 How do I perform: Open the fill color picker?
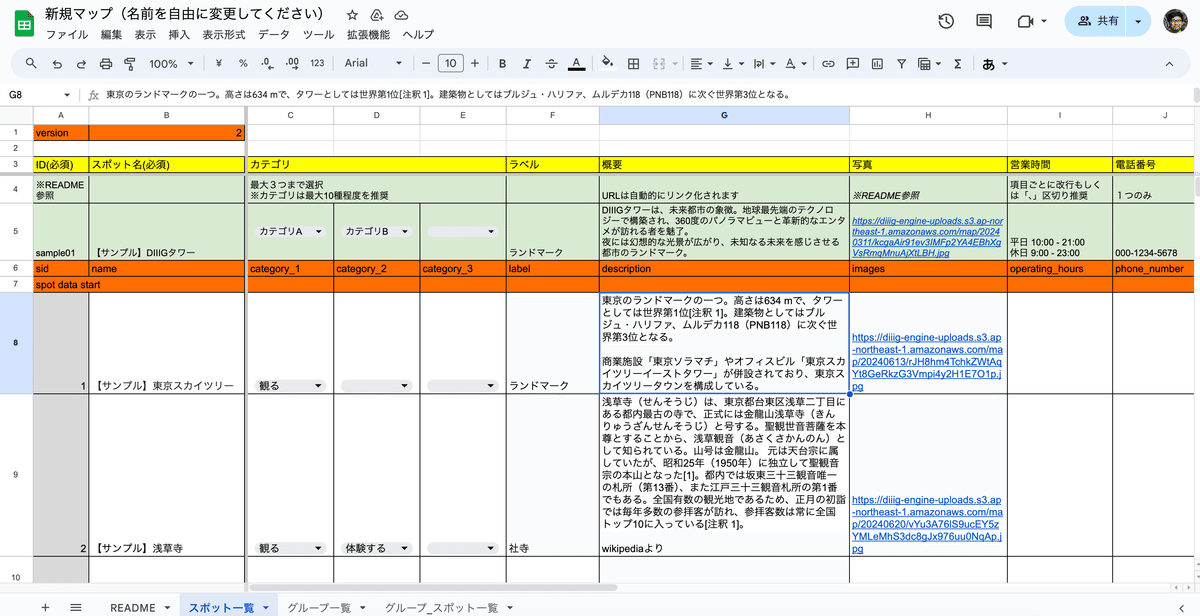[x=606, y=63]
